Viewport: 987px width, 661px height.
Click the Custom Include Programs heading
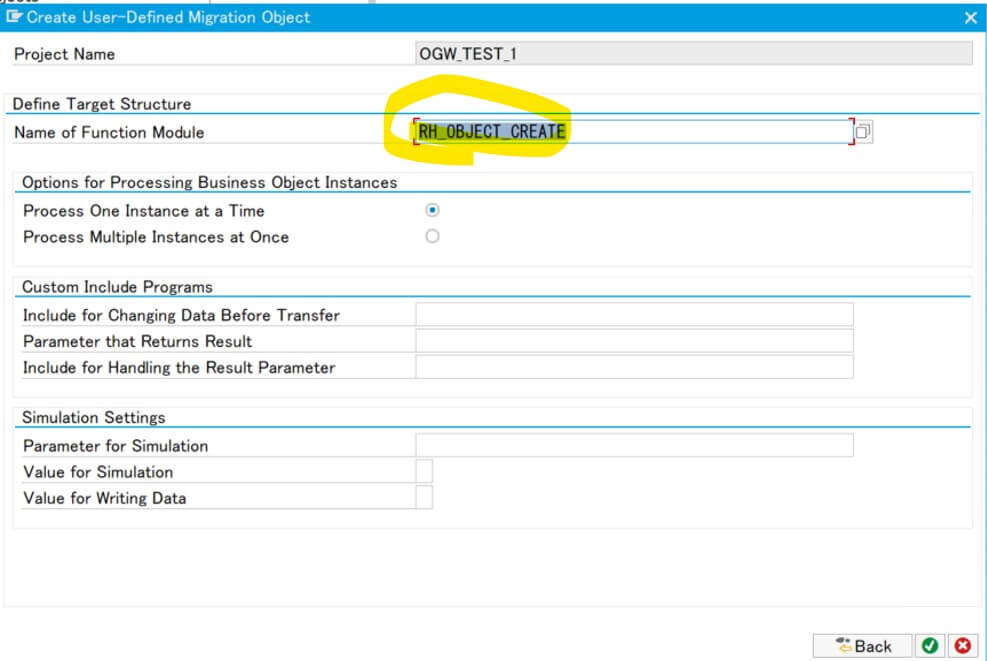117,287
